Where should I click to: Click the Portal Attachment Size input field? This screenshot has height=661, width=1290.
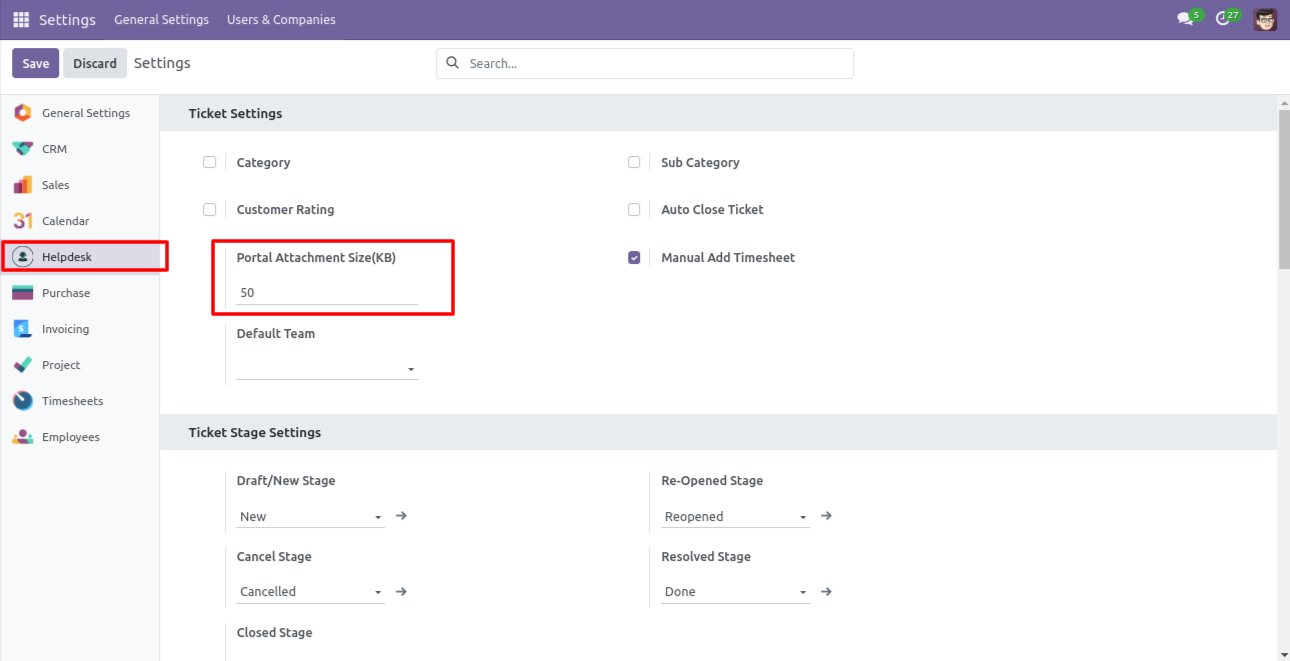coord(327,293)
